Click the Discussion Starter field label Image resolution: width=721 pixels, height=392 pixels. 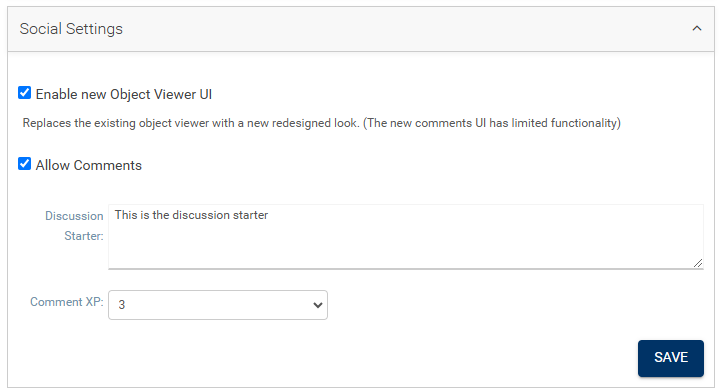point(74,226)
